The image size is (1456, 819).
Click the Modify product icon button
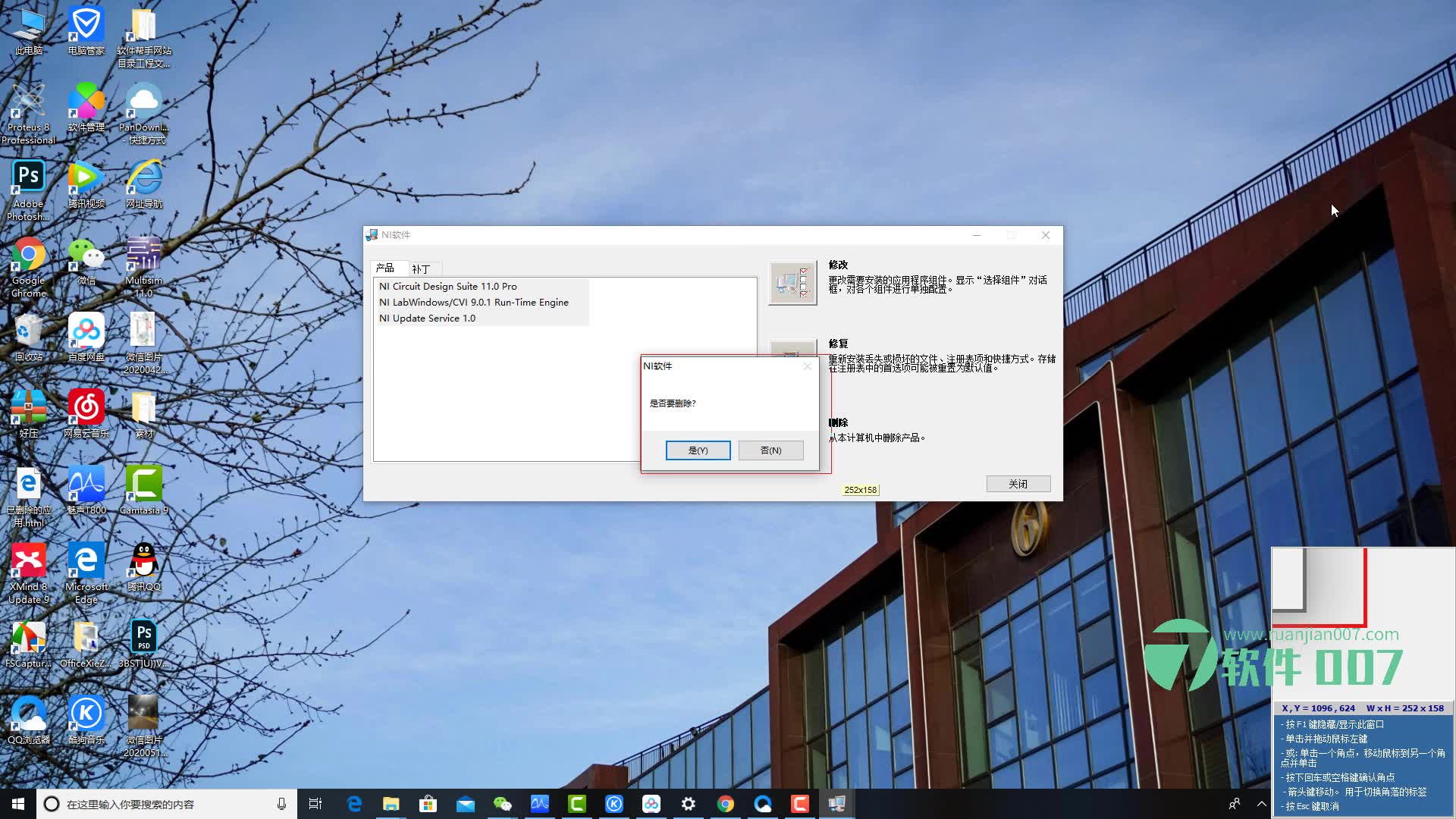pyautogui.click(x=792, y=283)
